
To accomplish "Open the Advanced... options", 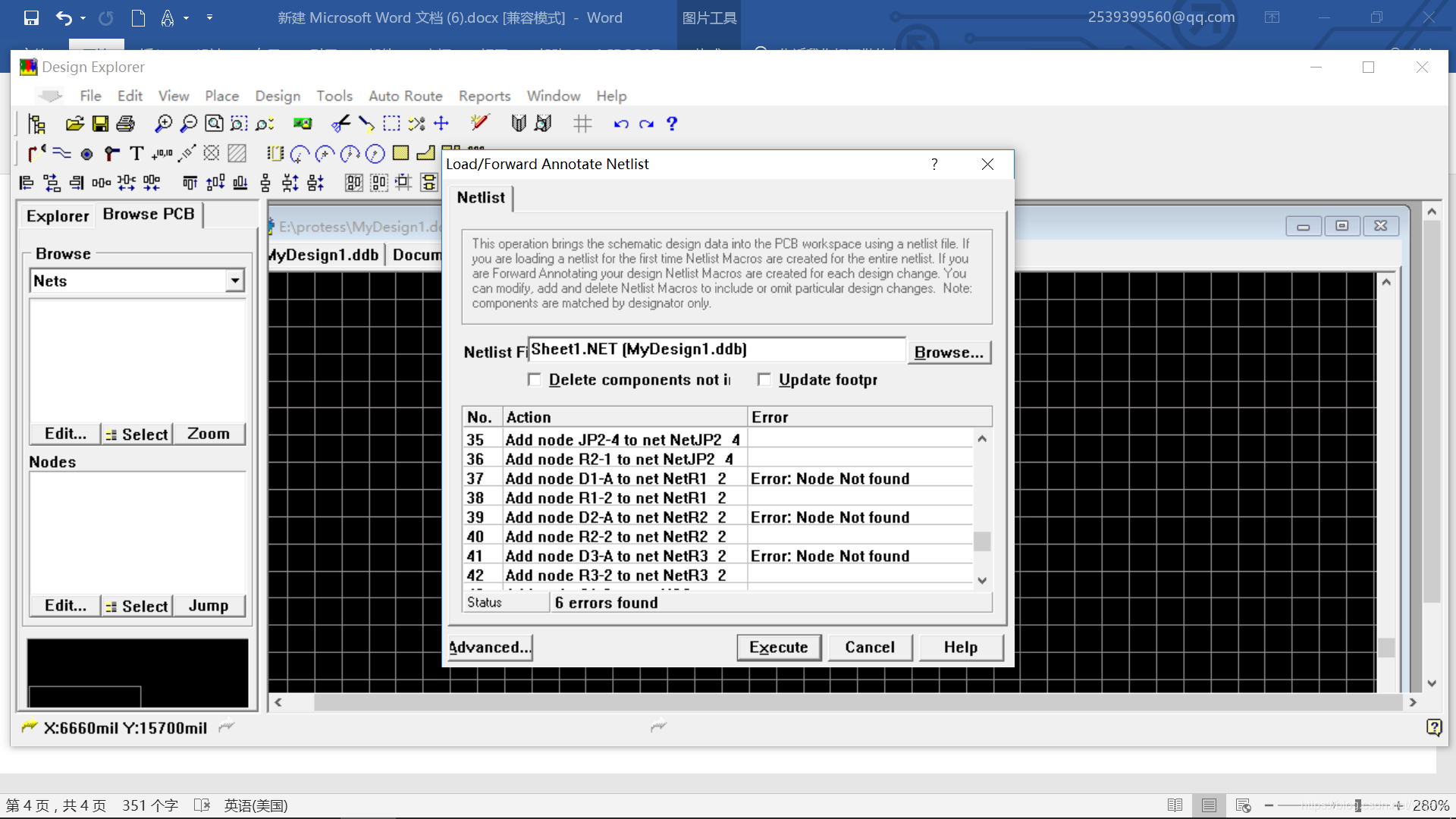I will [490, 647].
